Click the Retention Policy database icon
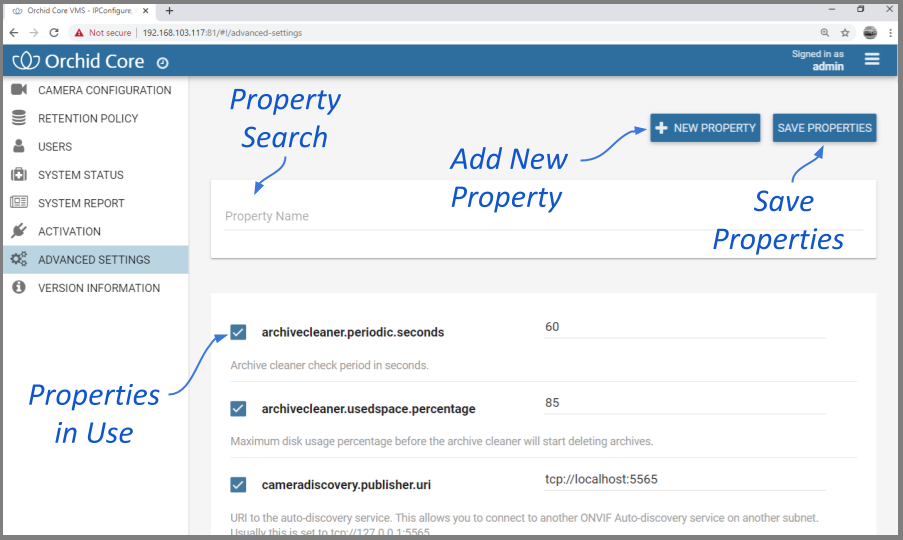This screenshot has height=540, width=903. [x=19, y=117]
